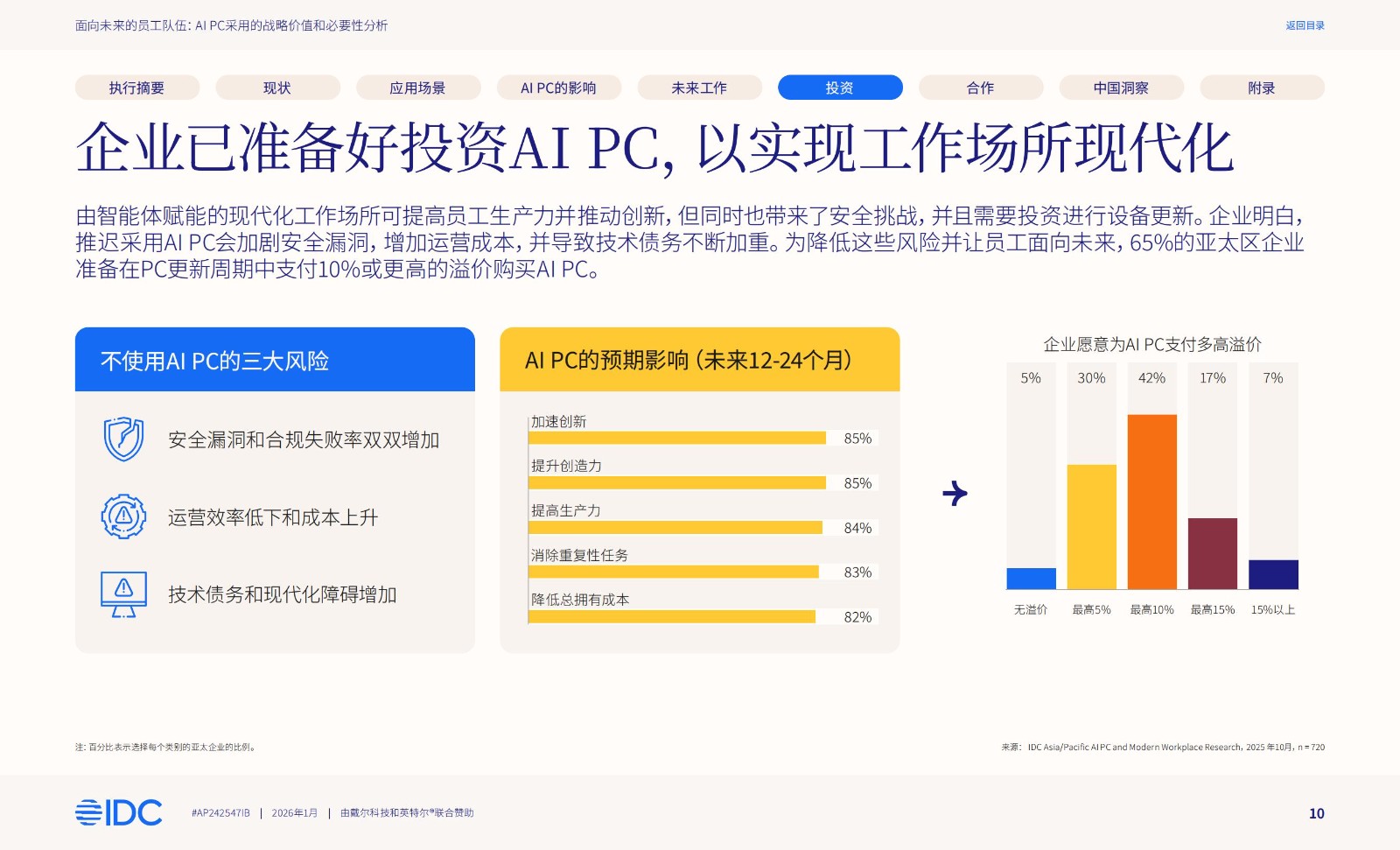
Task: Click the 返回目录 link
Action: 1305,25
